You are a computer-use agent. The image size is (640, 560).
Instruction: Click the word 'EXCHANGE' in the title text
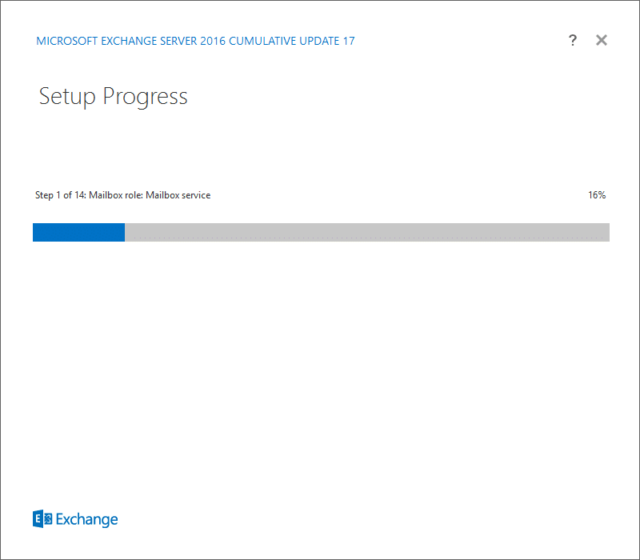pos(129,41)
